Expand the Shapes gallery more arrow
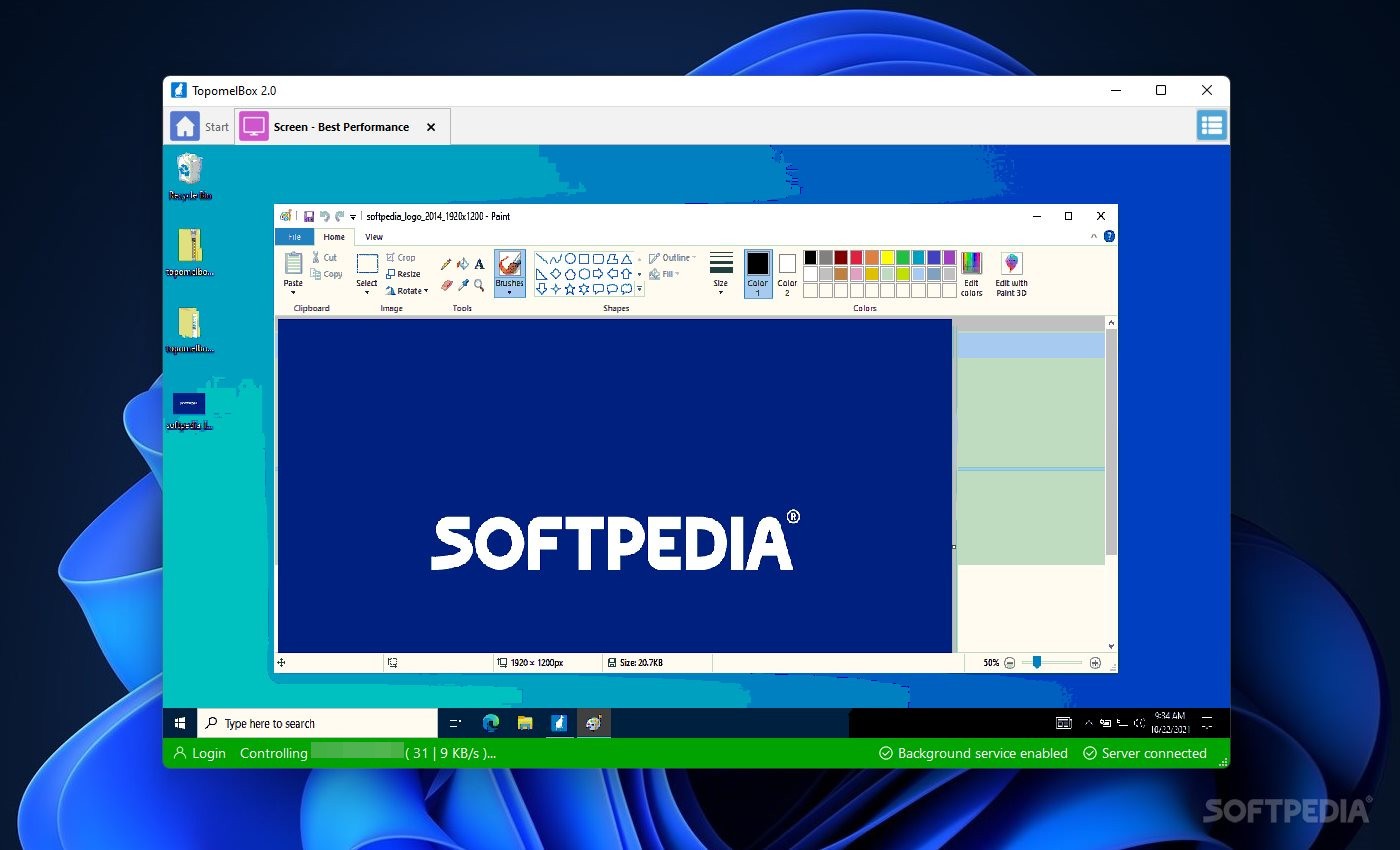Screen dimensions: 1400x850 click(639, 289)
